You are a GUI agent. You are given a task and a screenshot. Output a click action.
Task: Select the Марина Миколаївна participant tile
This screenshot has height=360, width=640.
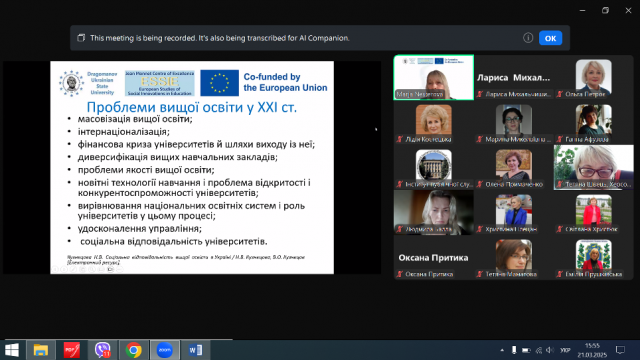513,122
